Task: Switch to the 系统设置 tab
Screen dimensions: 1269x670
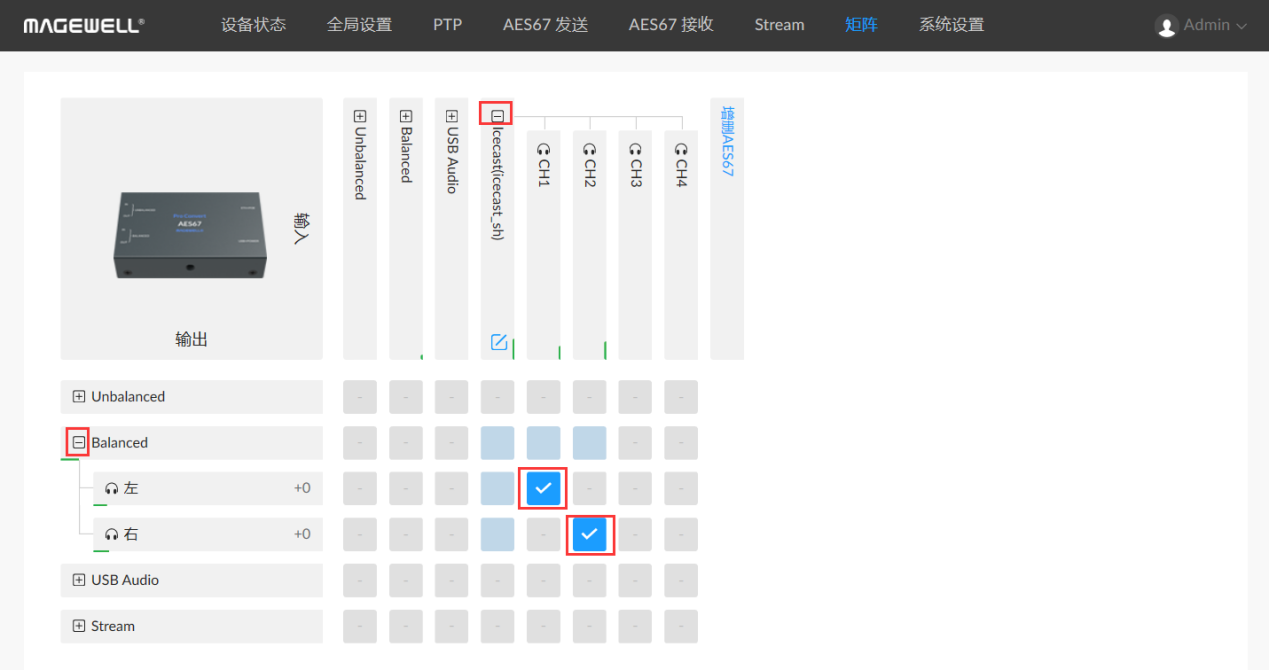Action: tap(951, 25)
